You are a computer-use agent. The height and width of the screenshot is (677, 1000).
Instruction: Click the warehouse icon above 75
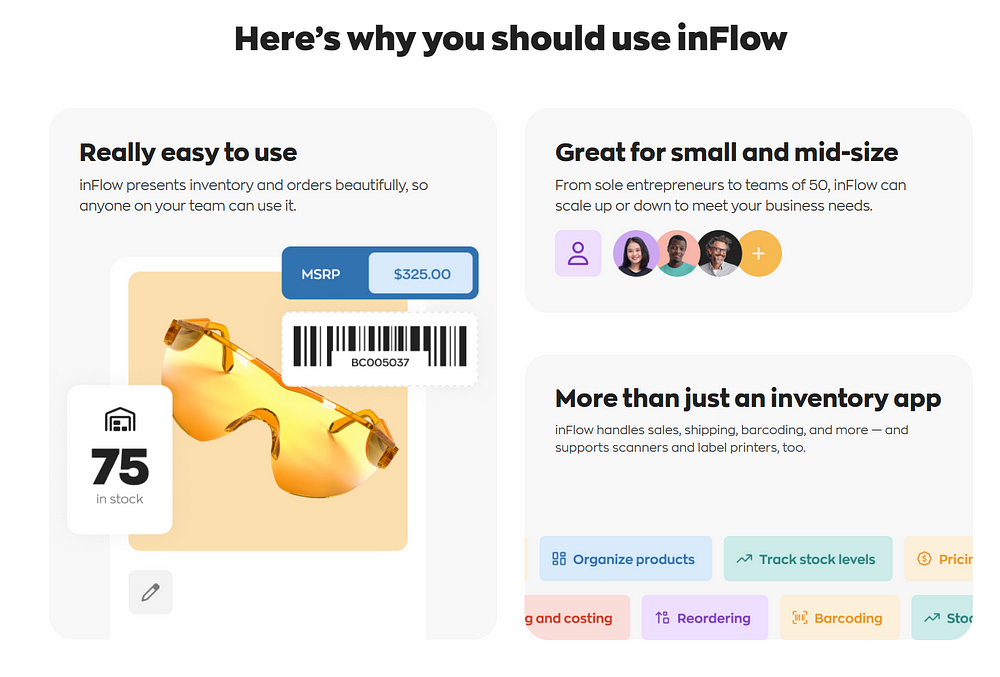(120, 420)
